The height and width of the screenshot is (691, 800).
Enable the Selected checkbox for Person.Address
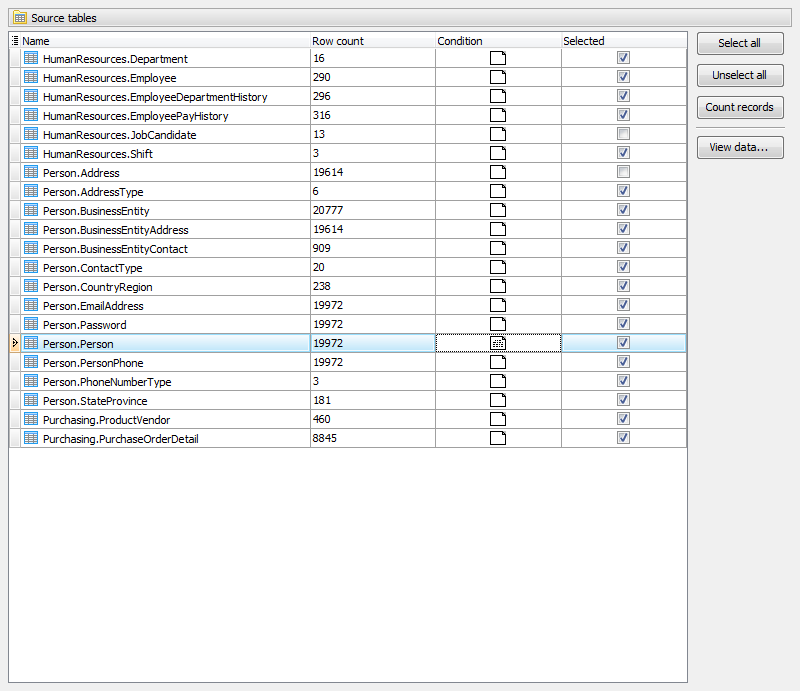click(623, 171)
